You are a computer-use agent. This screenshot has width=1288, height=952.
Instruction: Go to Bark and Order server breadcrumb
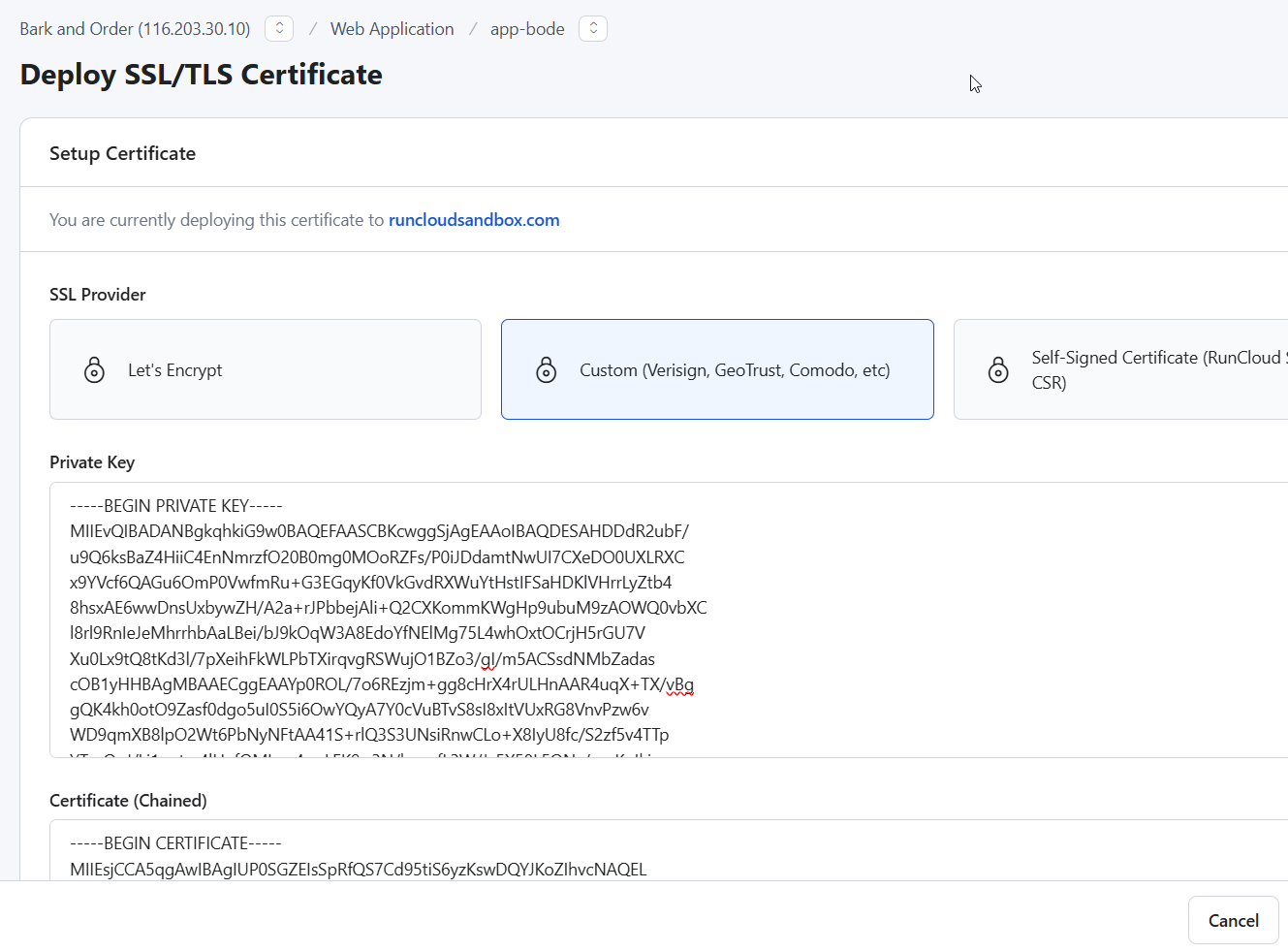click(x=135, y=29)
